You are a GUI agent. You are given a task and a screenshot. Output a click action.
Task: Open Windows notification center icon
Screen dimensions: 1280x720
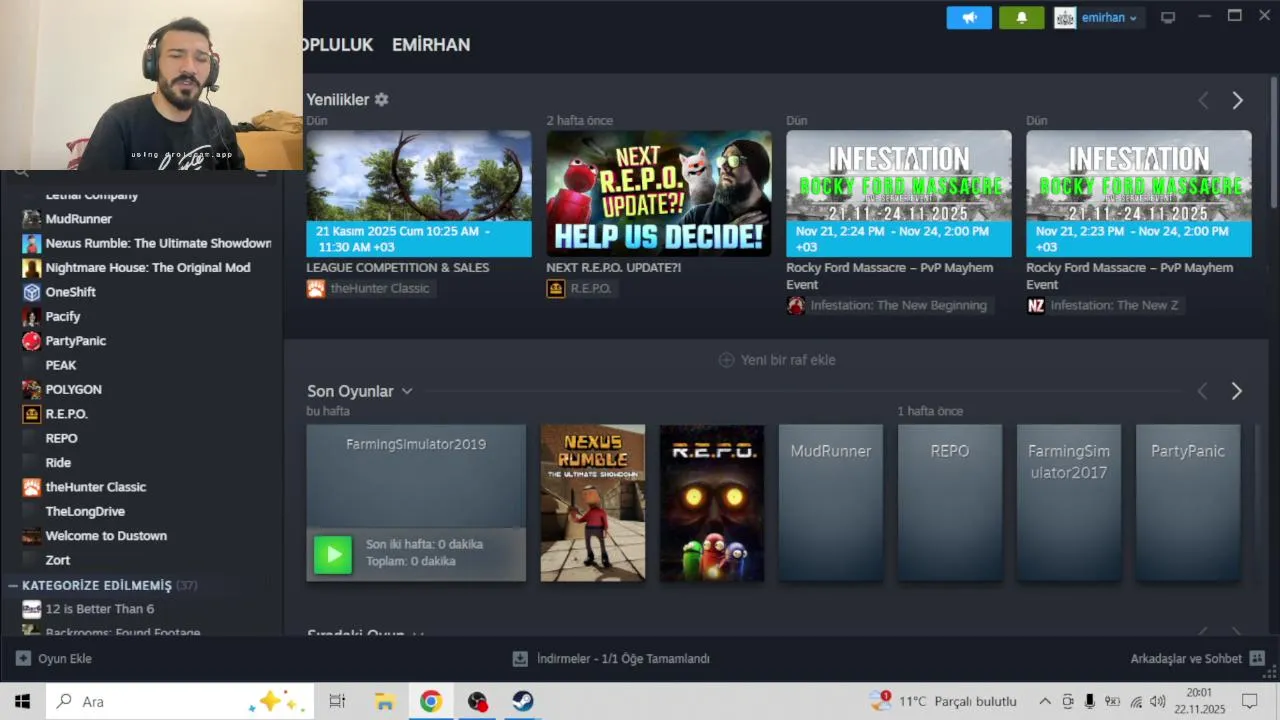(x=1250, y=701)
